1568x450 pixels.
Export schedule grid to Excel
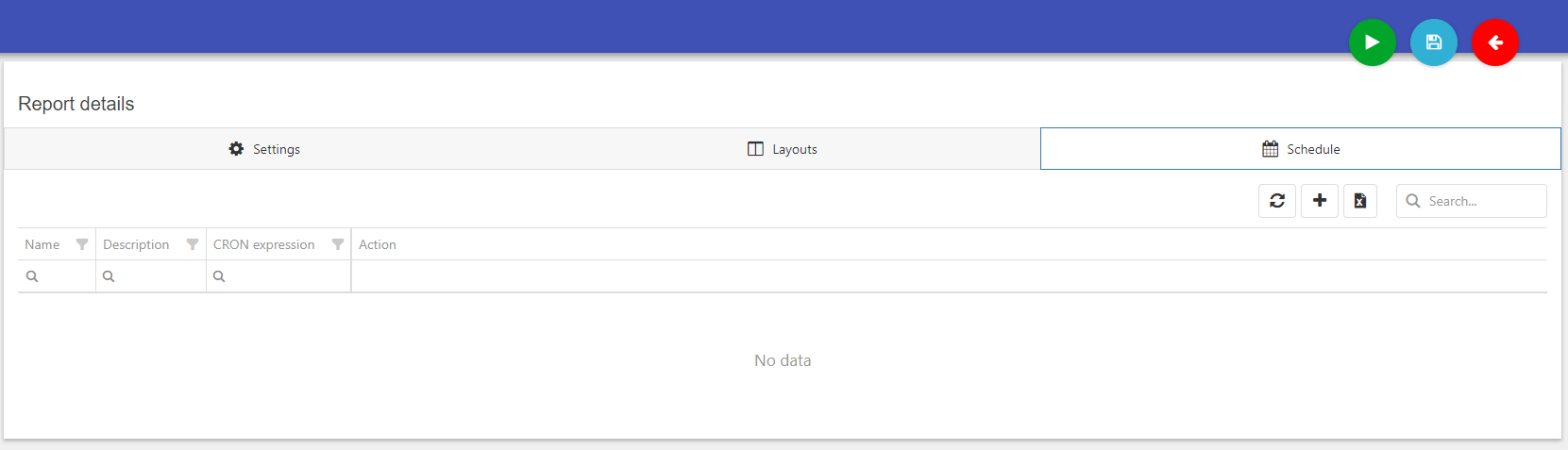coord(1359,201)
